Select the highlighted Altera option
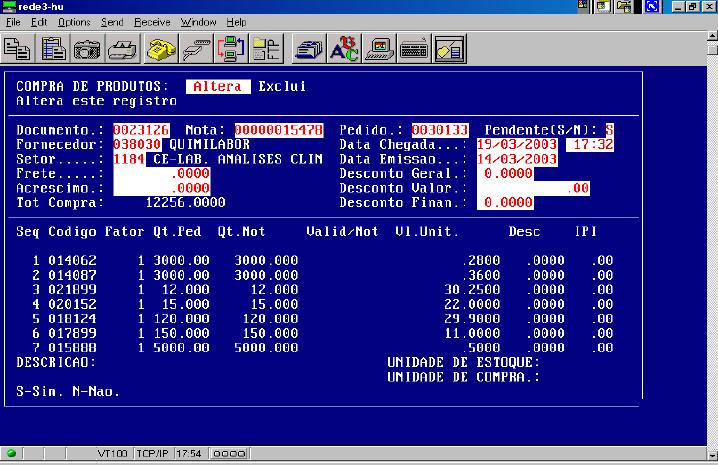 218,87
